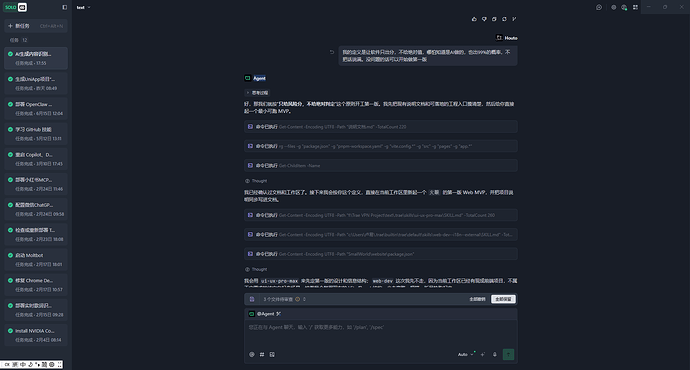
Task: Open the 启动 Moltbot task
Action: 36,260
